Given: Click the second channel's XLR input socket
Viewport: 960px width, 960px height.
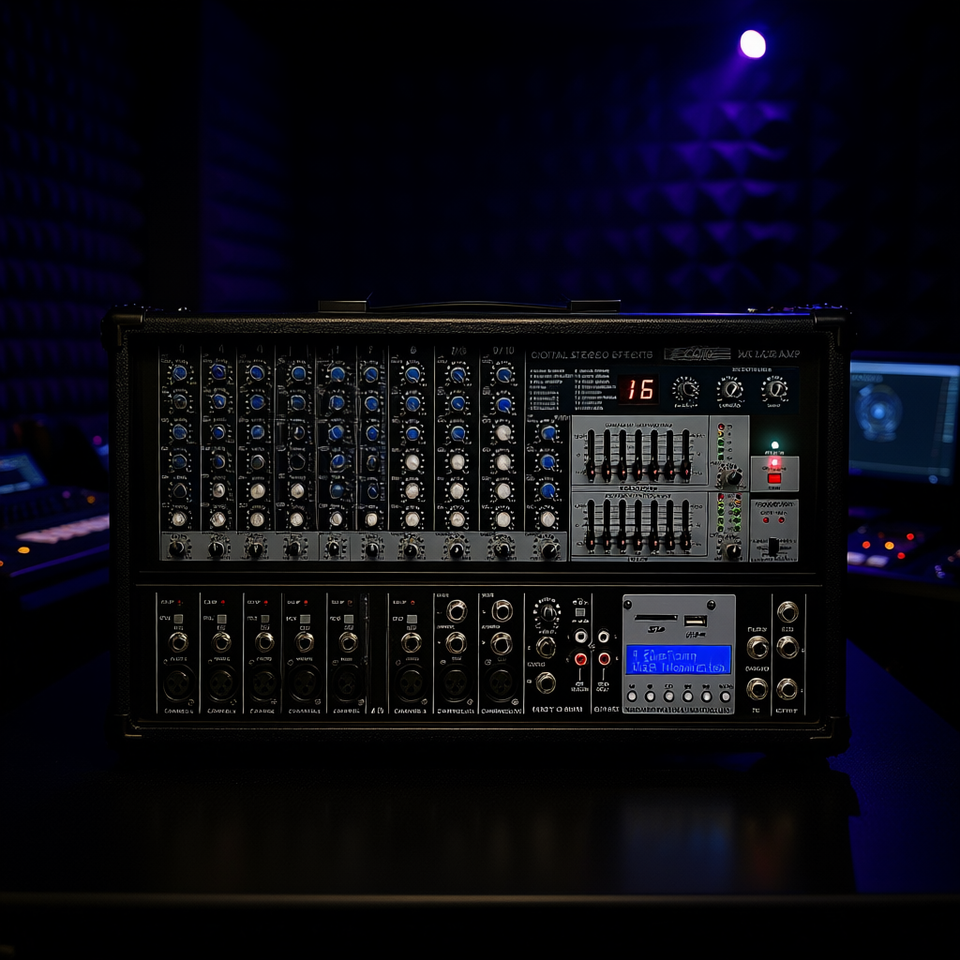Looking at the screenshot, I should (222, 682).
